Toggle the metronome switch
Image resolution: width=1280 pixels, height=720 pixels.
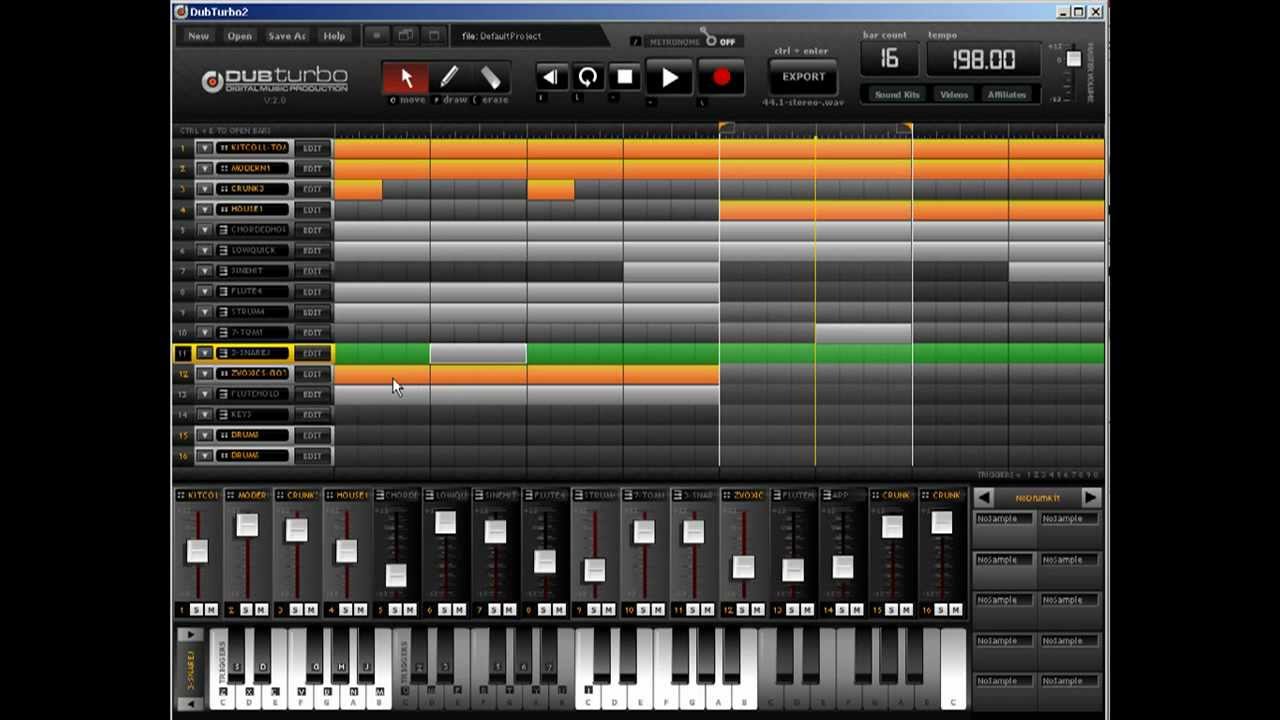[x=711, y=39]
